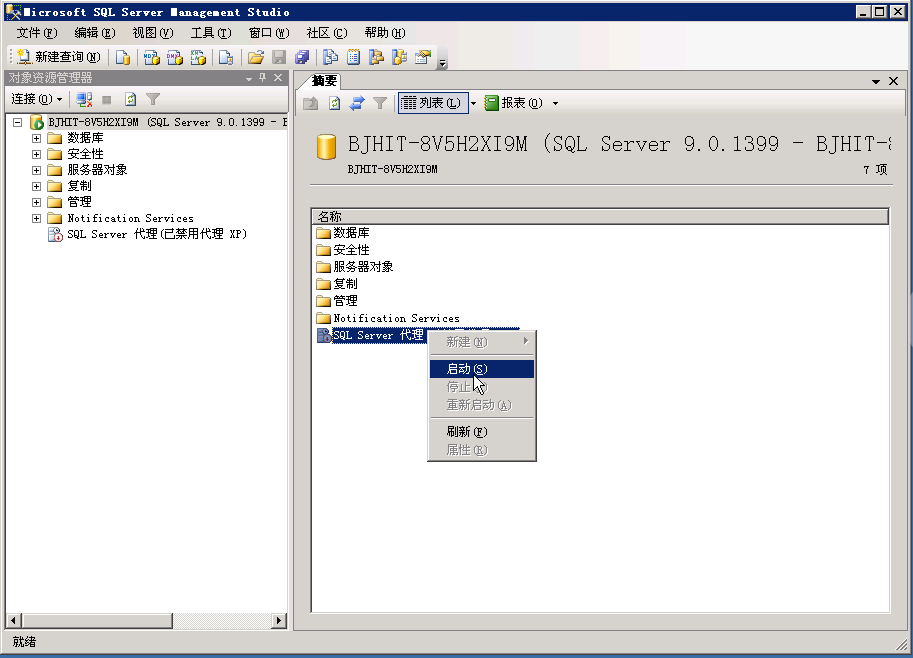Image resolution: width=913 pixels, height=658 pixels.
Task: Select 管理 folder in the summary list
Action: click(x=337, y=301)
